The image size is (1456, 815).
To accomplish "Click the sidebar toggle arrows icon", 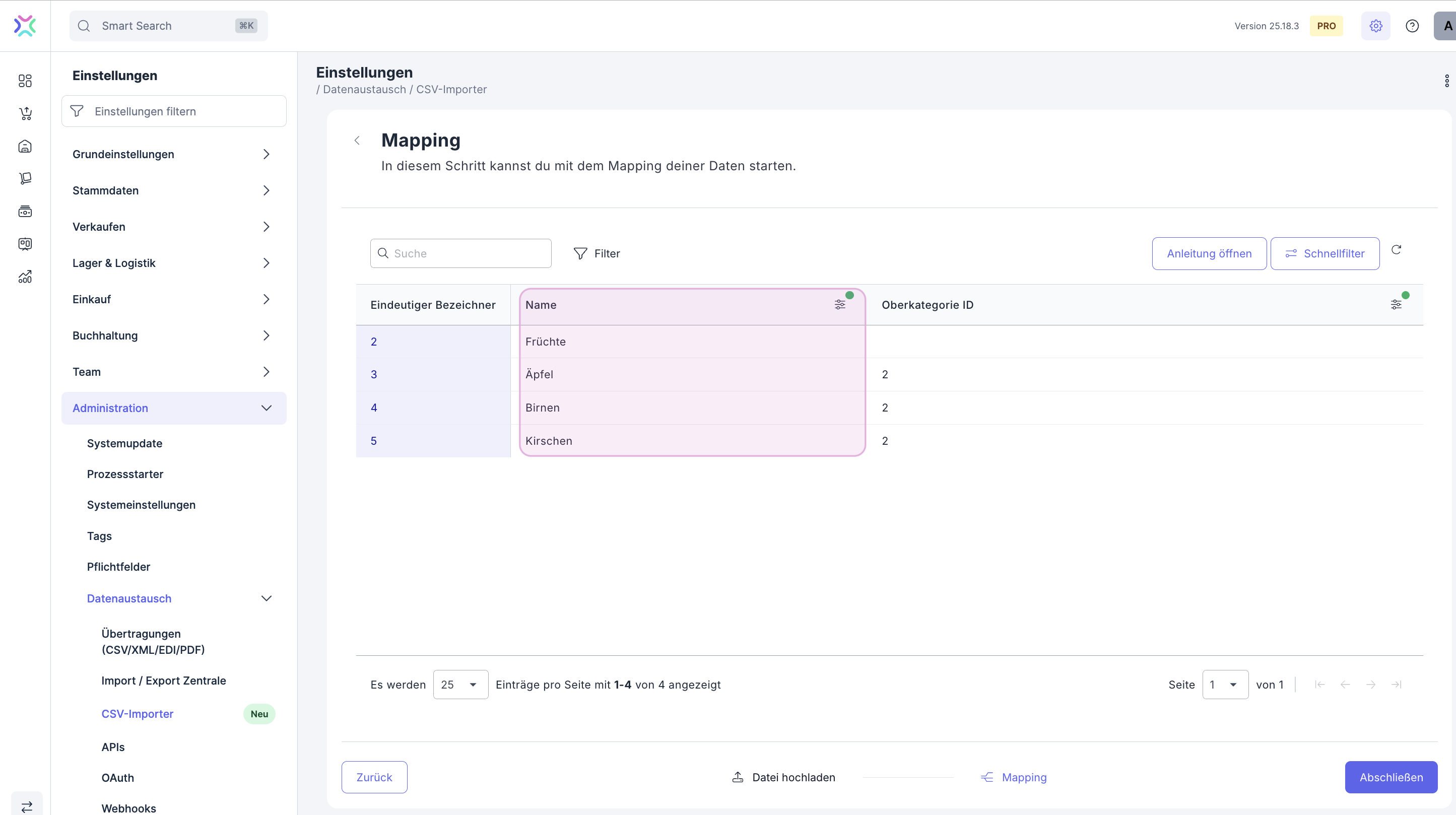I will 27,806.
